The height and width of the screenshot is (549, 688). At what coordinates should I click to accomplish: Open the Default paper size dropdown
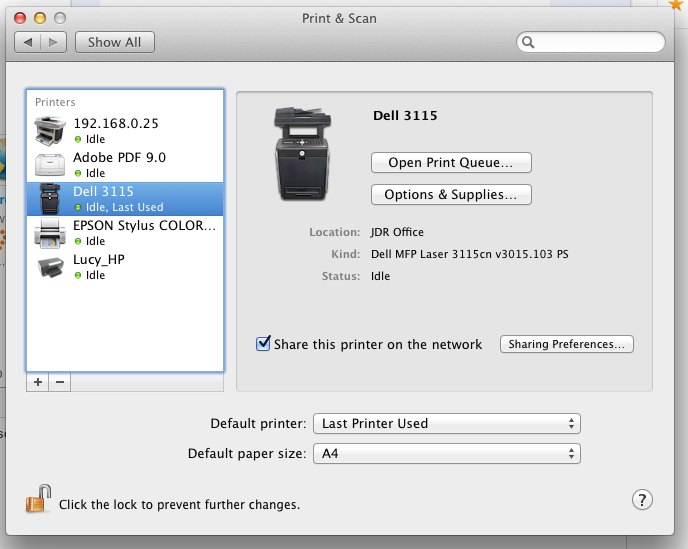click(447, 453)
